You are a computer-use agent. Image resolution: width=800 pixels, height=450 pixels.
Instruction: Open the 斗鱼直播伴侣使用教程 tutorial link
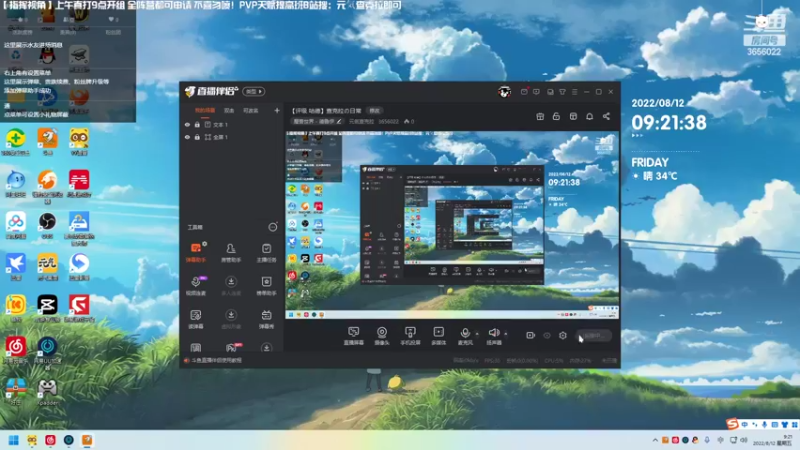tap(216, 360)
